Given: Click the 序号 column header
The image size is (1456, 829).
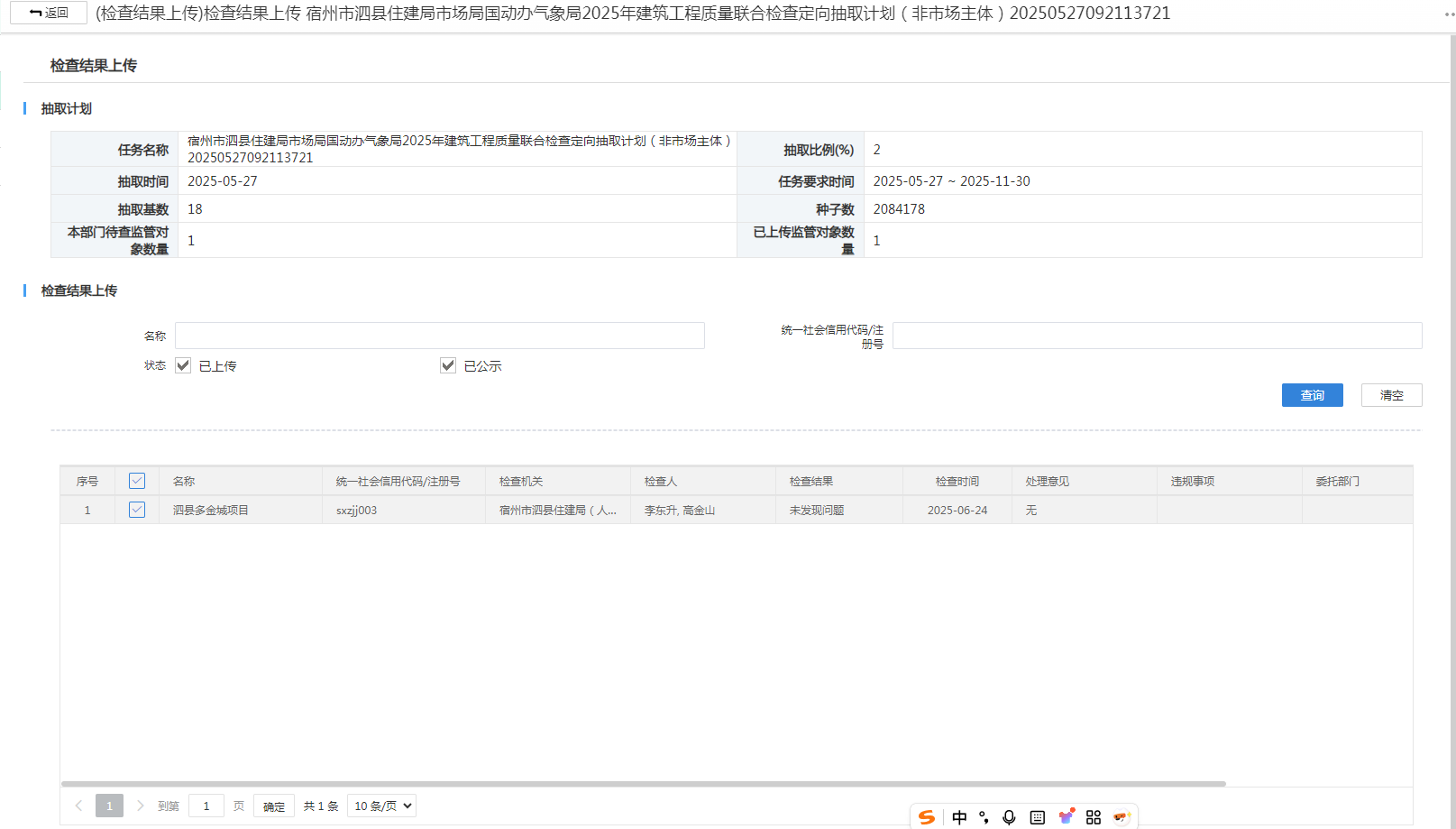Looking at the screenshot, I should pyautogui.click(x=87, y=482).
